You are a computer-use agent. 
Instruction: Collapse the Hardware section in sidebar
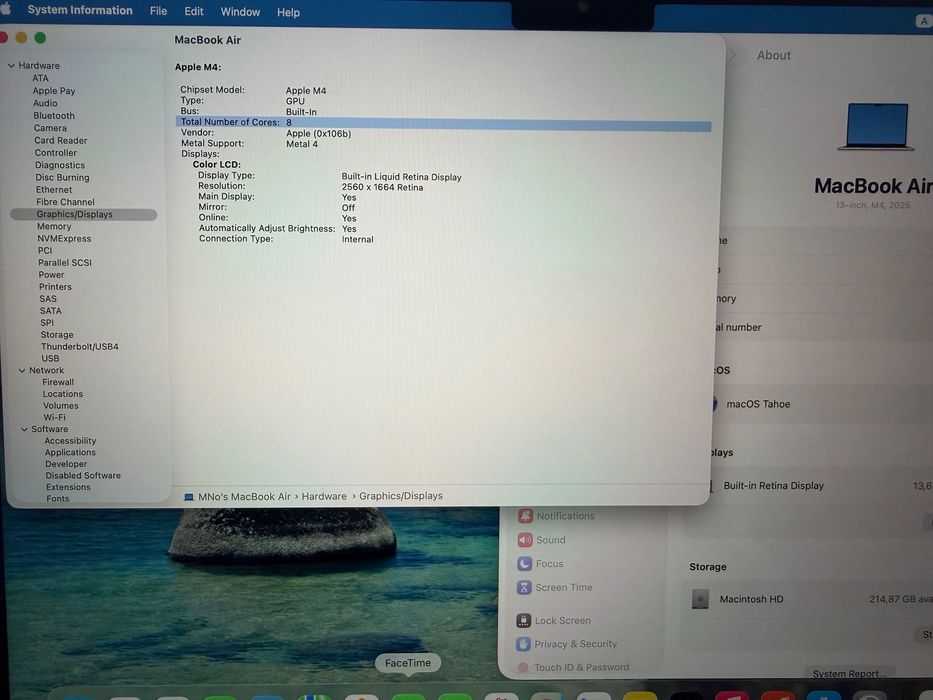11,65
